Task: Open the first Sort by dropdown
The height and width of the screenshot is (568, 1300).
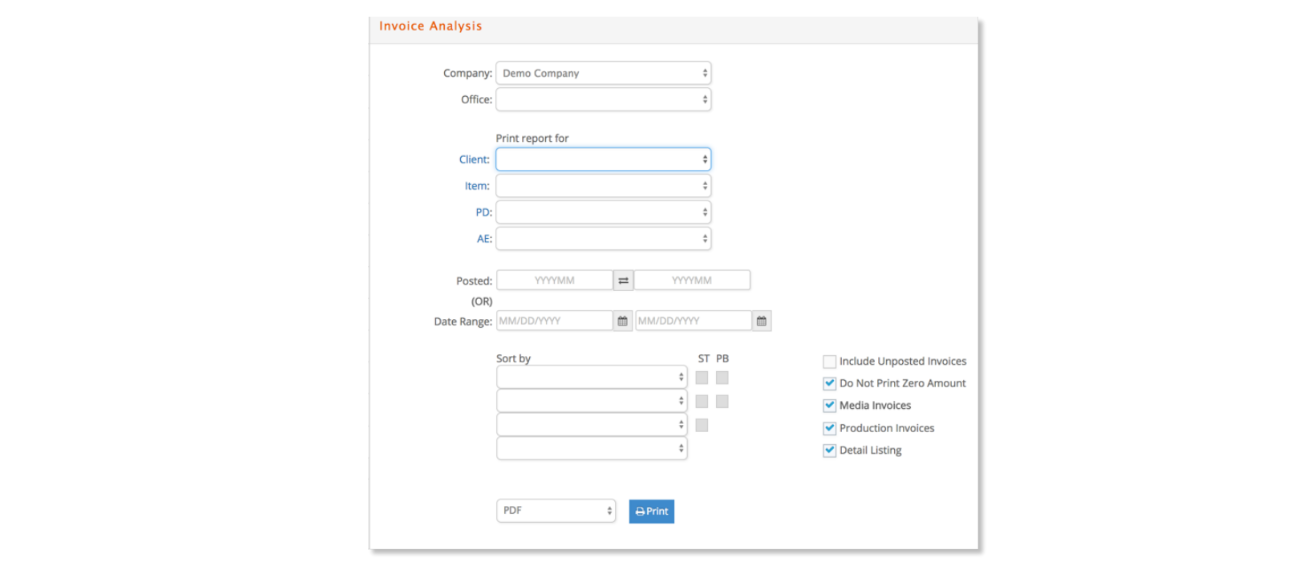Action: point(592,377)
